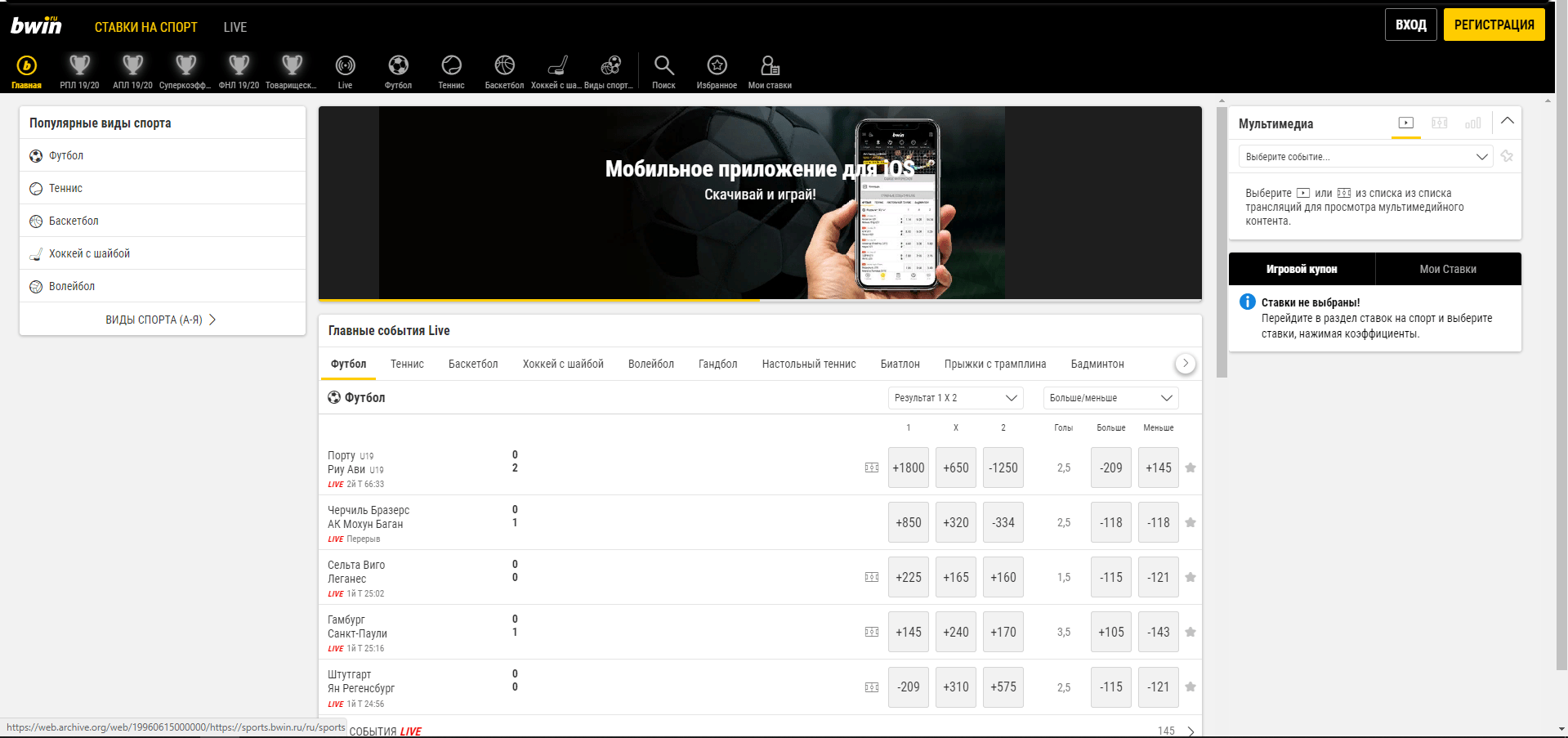Open the mobile app promo banner
1568x738 pixels.
pyautogui.click(x=760, y=203)
